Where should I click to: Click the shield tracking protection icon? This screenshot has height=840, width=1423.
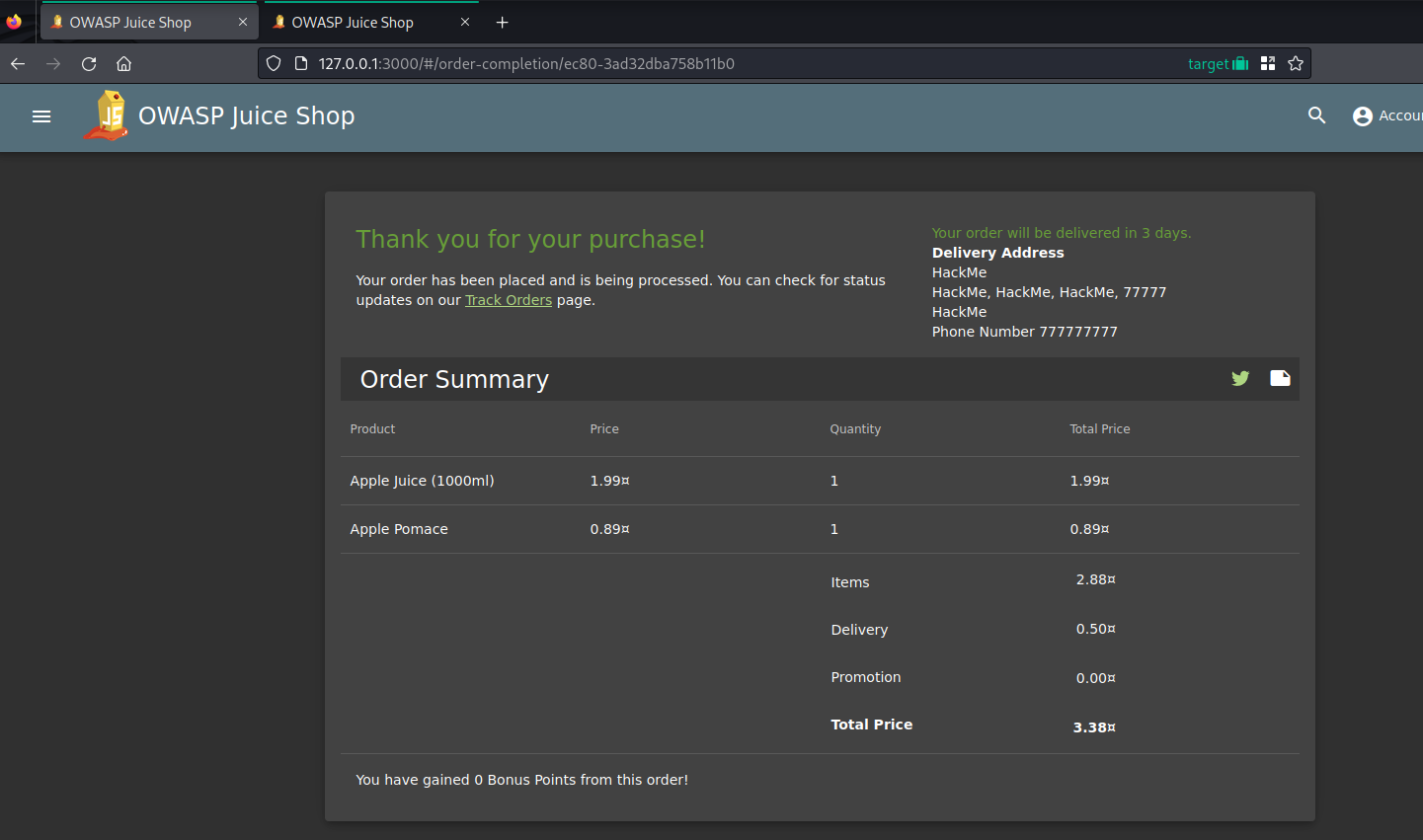coord(274,63)
